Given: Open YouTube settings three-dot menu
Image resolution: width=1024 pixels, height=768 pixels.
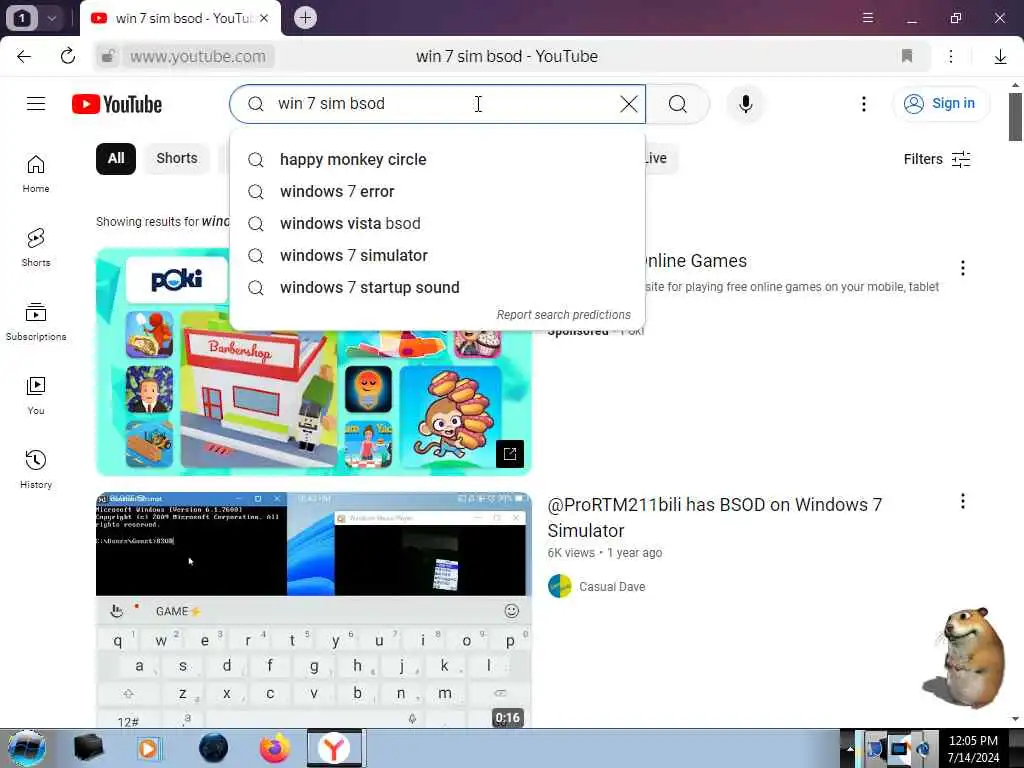Looking at the screenshot, I should point(863,104).
